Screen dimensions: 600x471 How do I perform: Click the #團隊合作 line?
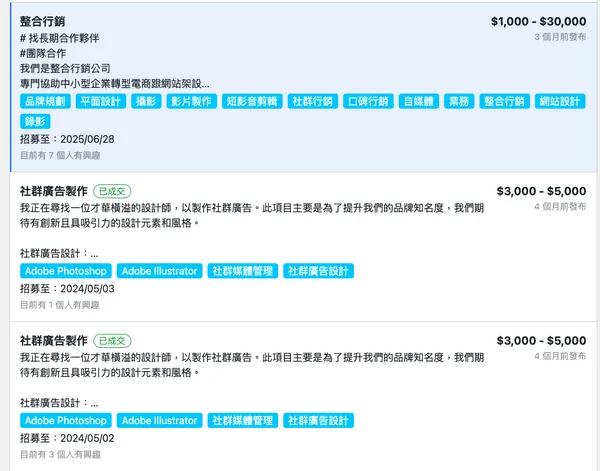pos(43,53)
